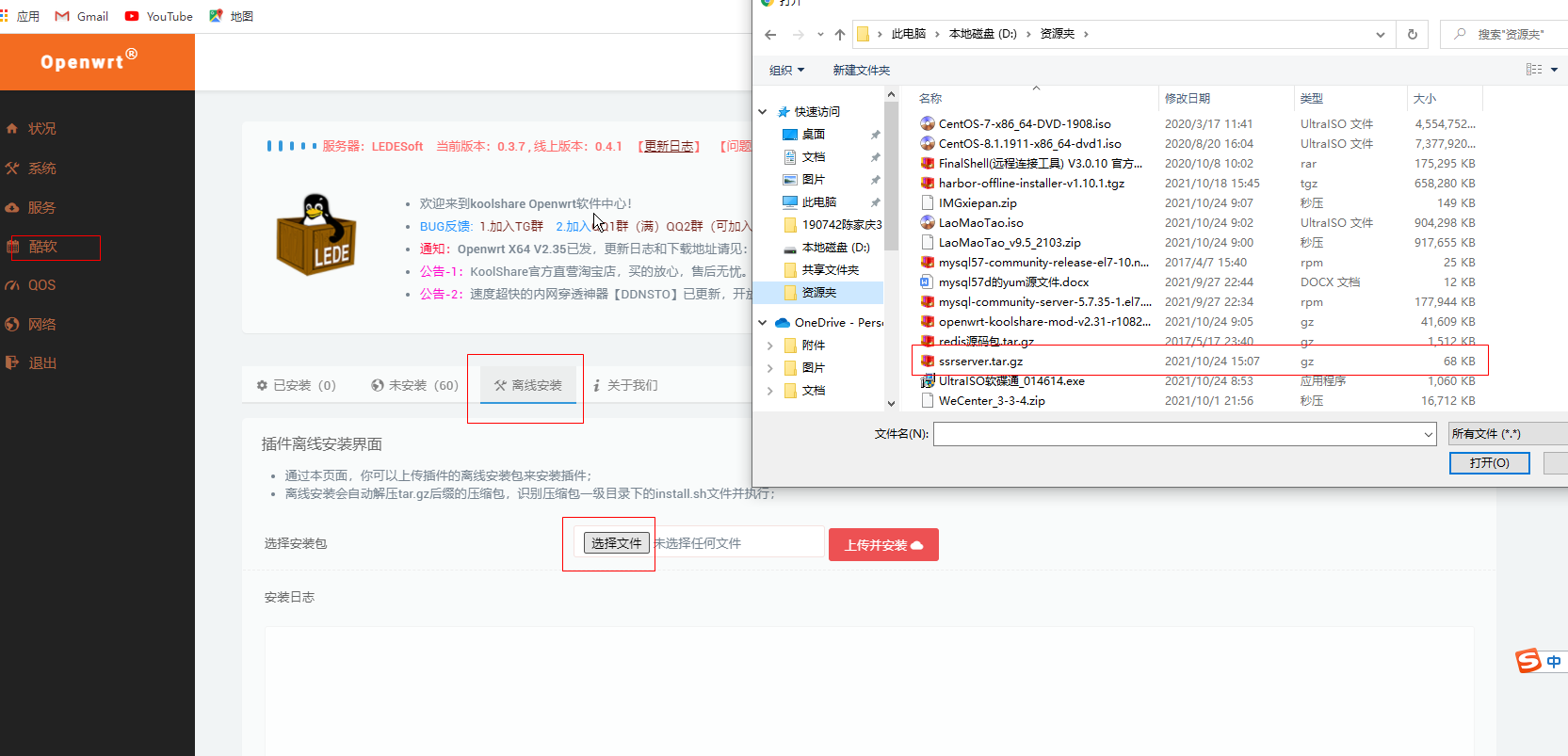Go forward in the file dialog
This screenshot has width=1568, height=756.
click(799, 35)
